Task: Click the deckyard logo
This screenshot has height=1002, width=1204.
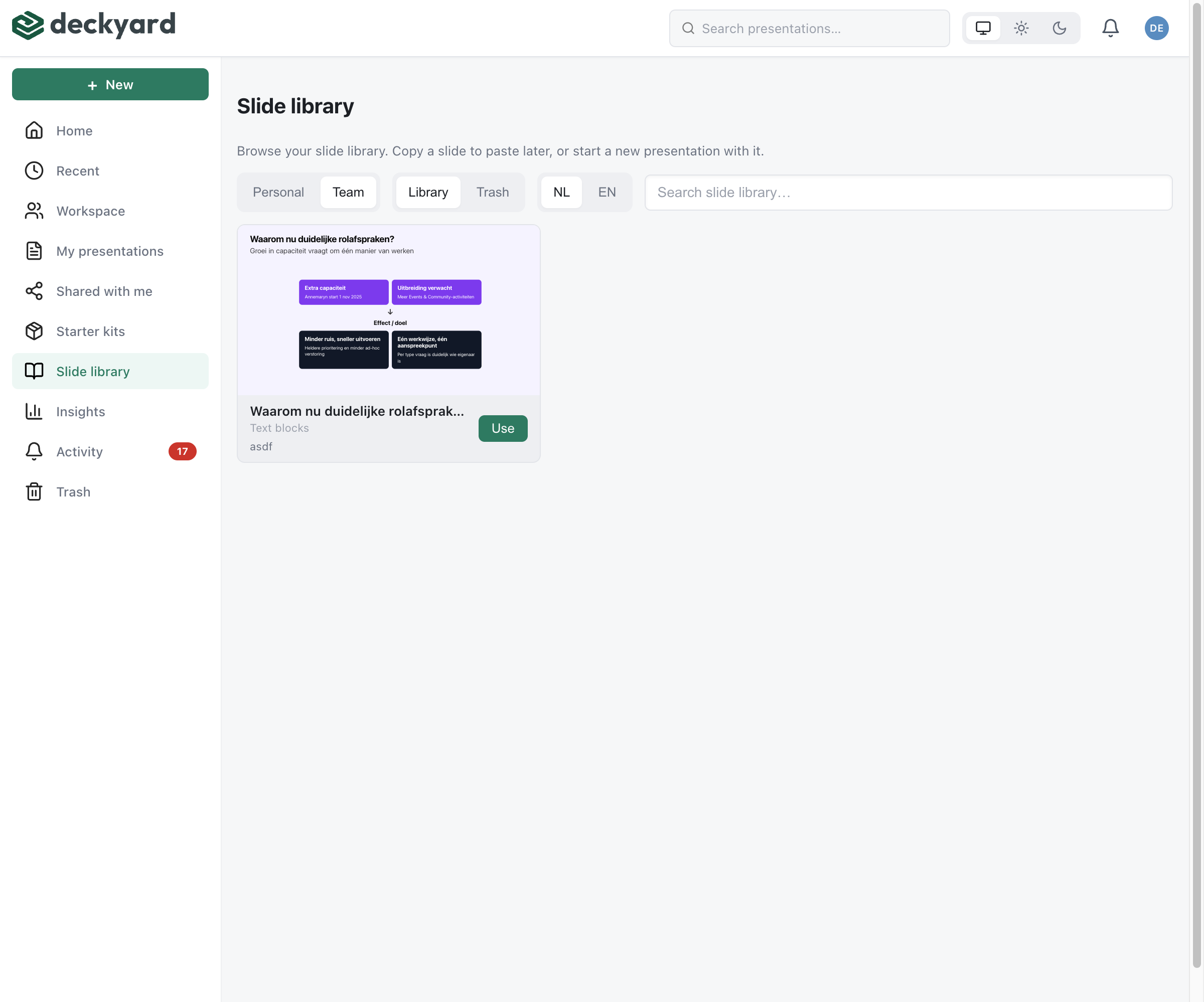Action: click(93, 25)
